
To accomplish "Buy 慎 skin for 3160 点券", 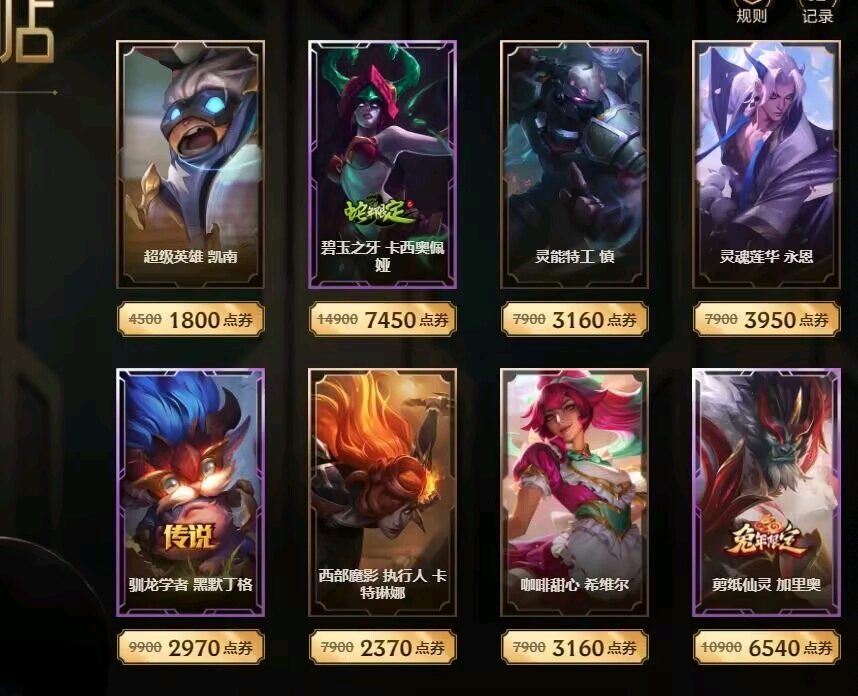I will click(x=575, y=319).
